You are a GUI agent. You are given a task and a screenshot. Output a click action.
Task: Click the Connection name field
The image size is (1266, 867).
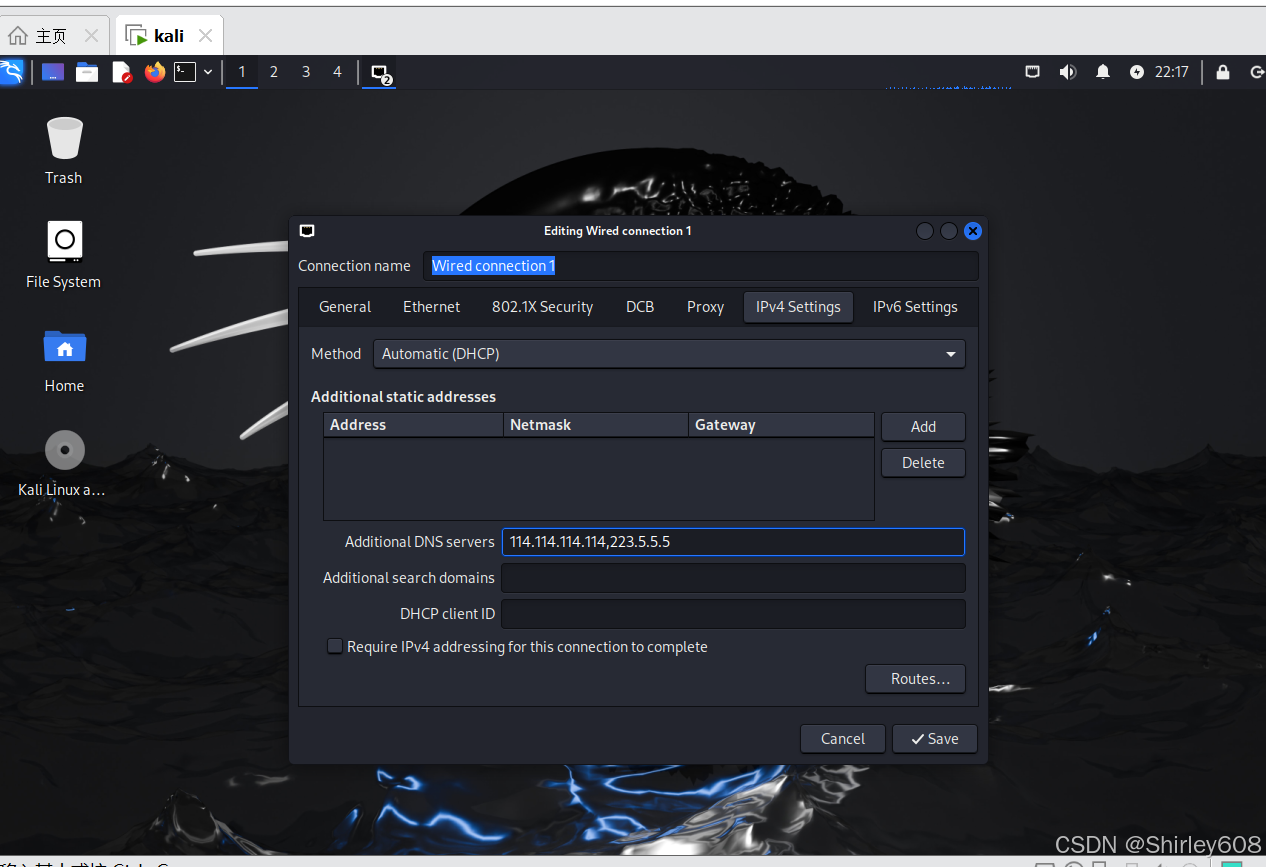coord(700,266)
